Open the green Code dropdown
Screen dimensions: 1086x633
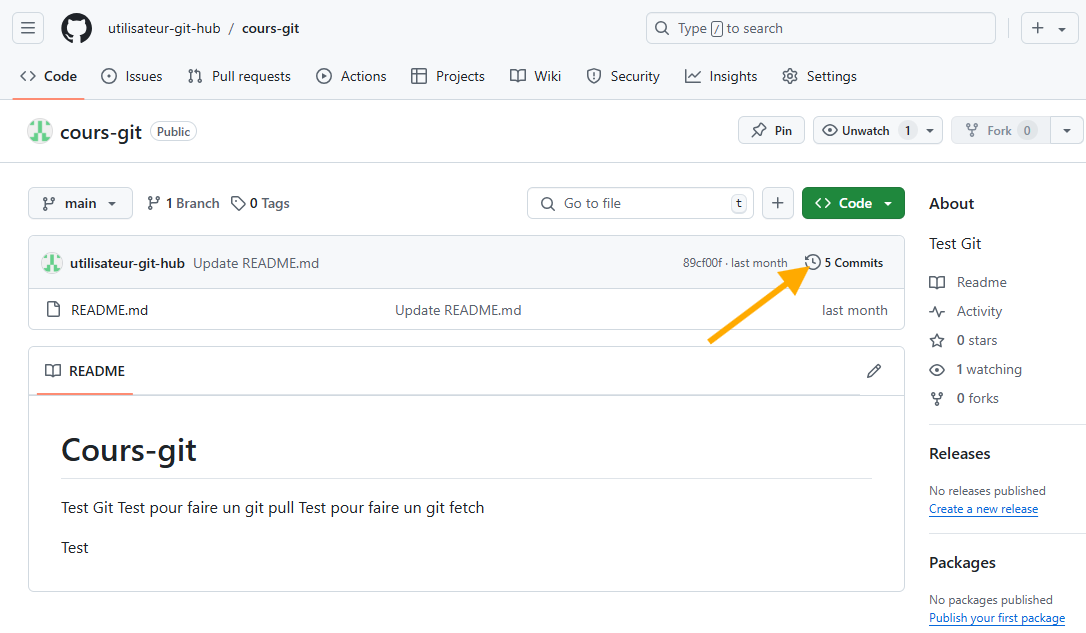[x=852, y=203]
